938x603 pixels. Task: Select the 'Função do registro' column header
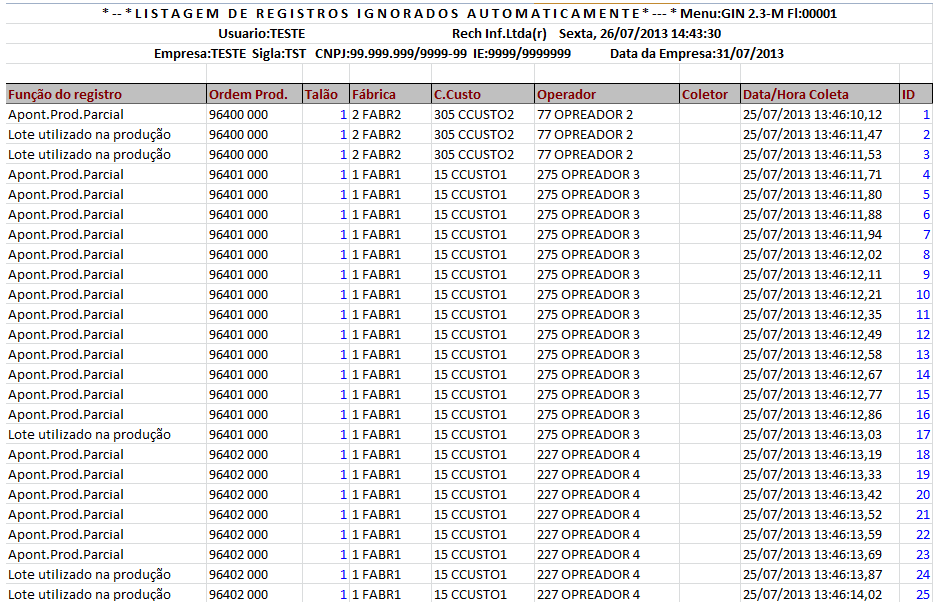(106, 95)
